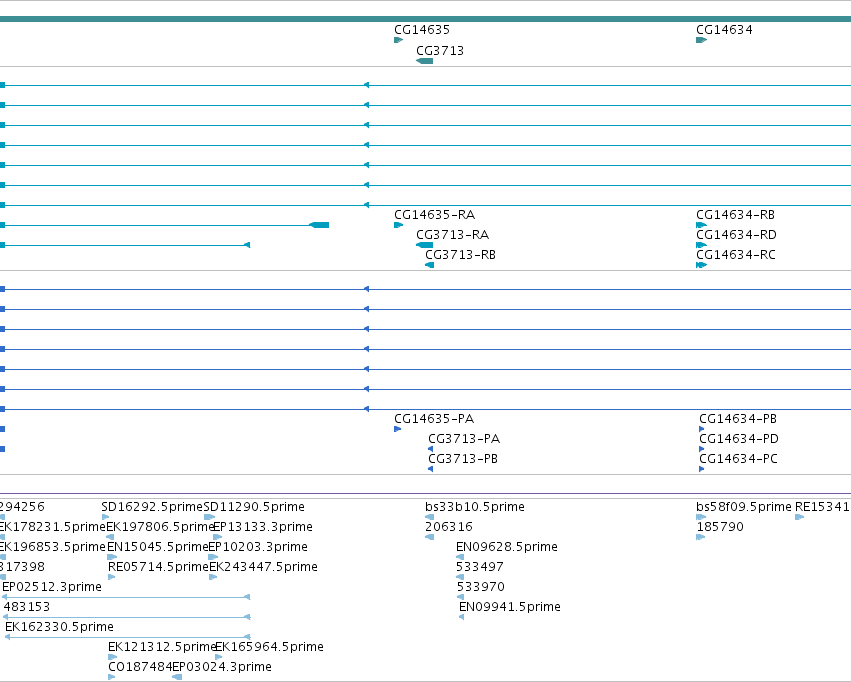
Task: Select the CG14635 gene label
Action: [422, 30]
